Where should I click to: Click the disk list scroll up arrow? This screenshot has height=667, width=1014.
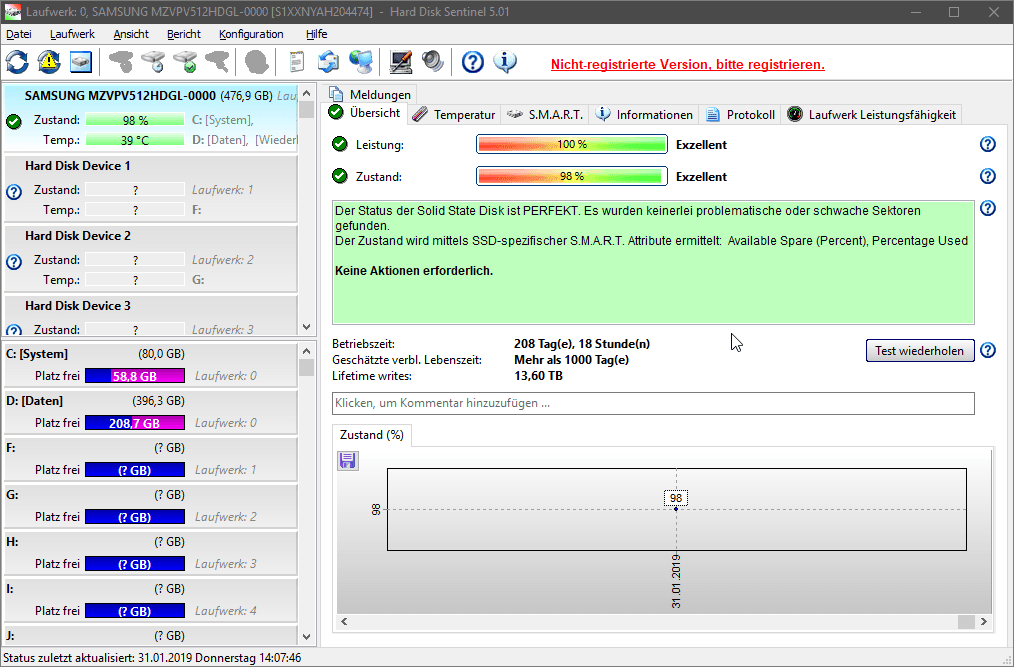[307, 93]
